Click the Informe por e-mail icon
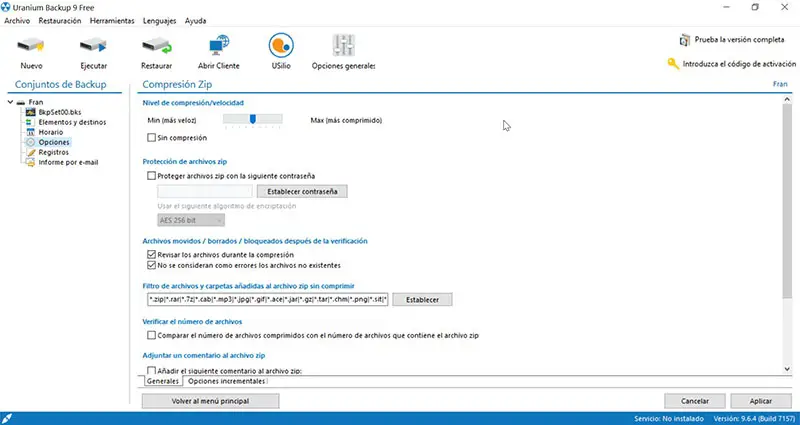This screenshot has height=425, width=800. tap(30, 163)
